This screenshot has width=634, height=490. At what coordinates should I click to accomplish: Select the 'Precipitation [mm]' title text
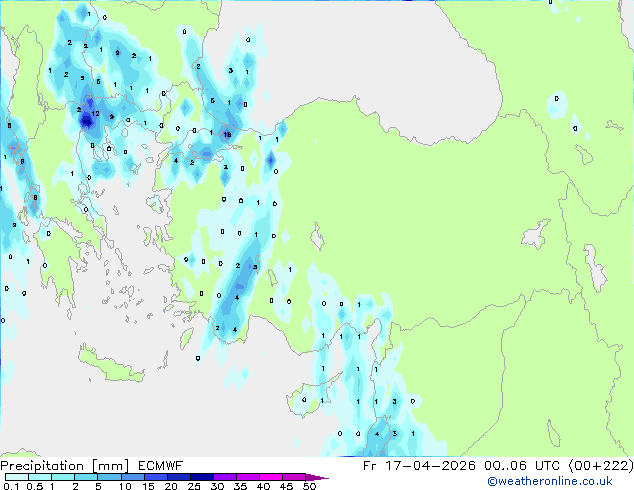click(65, 466)
